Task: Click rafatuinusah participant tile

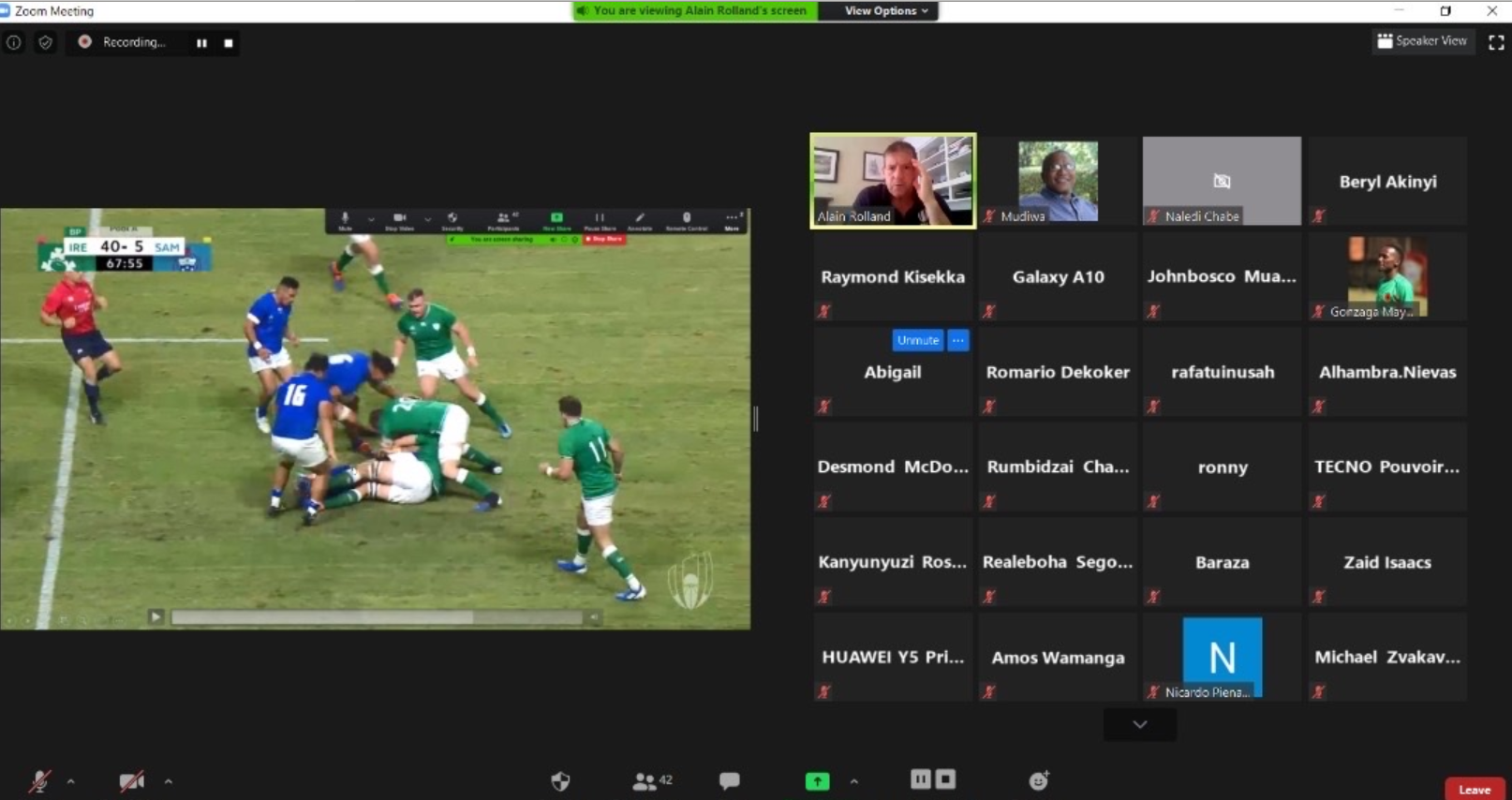Action: pyautogui.click(x=1223, y=372)
